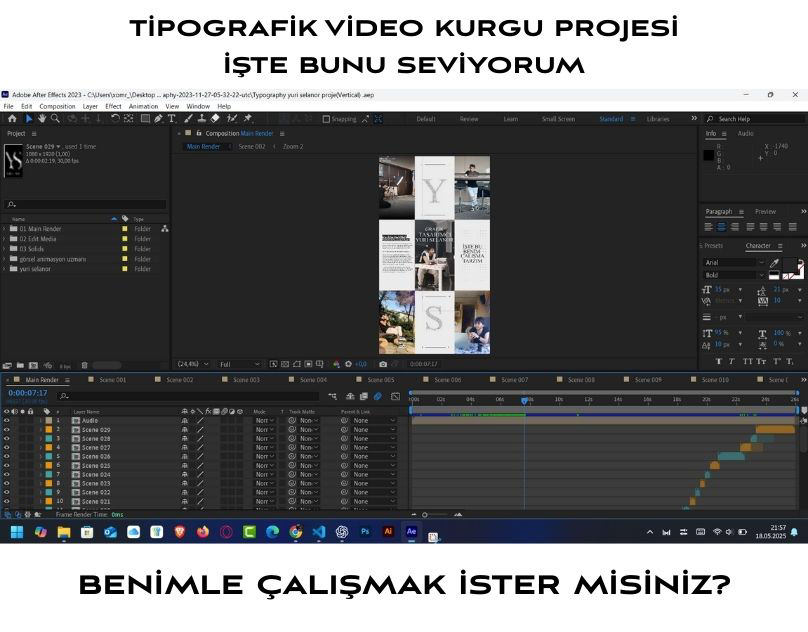
Task: Select the Rotation tool
Action: [115, 119]
